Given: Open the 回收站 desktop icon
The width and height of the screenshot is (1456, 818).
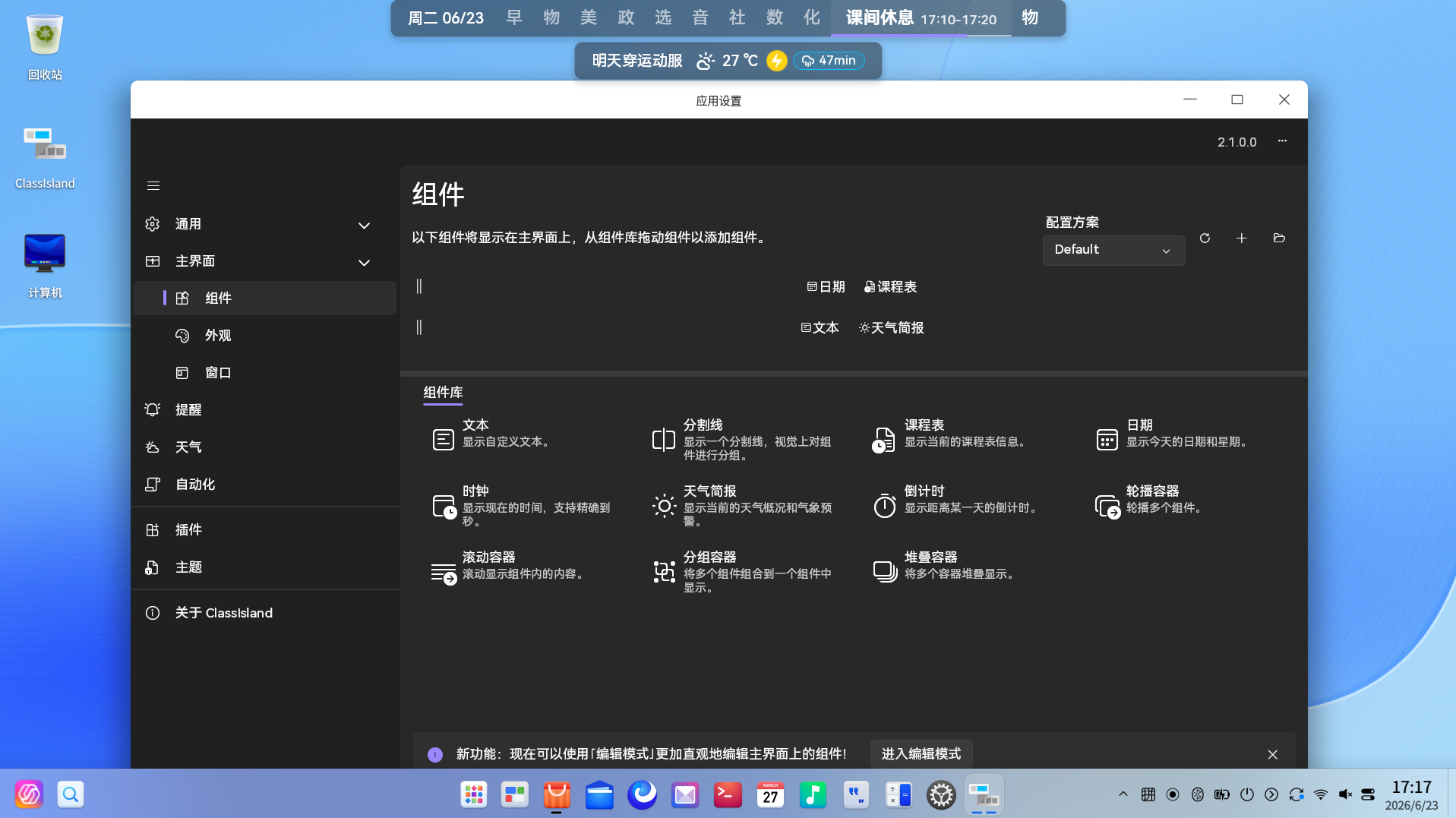Looking at the screenshot, I should 45,47.
